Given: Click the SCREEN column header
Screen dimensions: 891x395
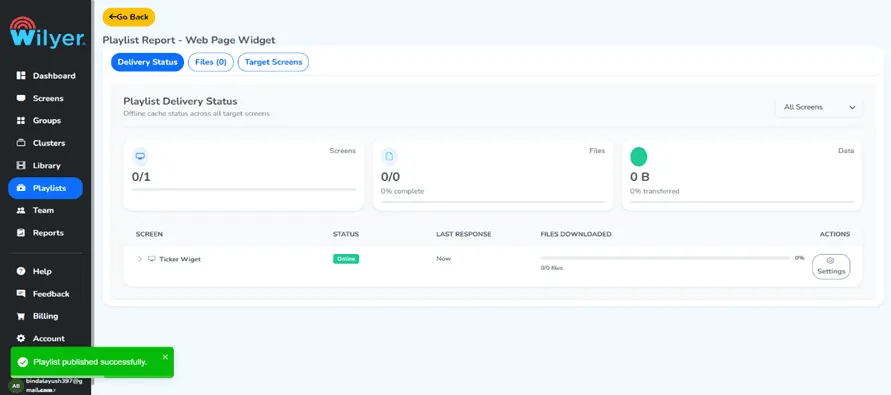Looking at the screenshot, I should tap(149, 234).
